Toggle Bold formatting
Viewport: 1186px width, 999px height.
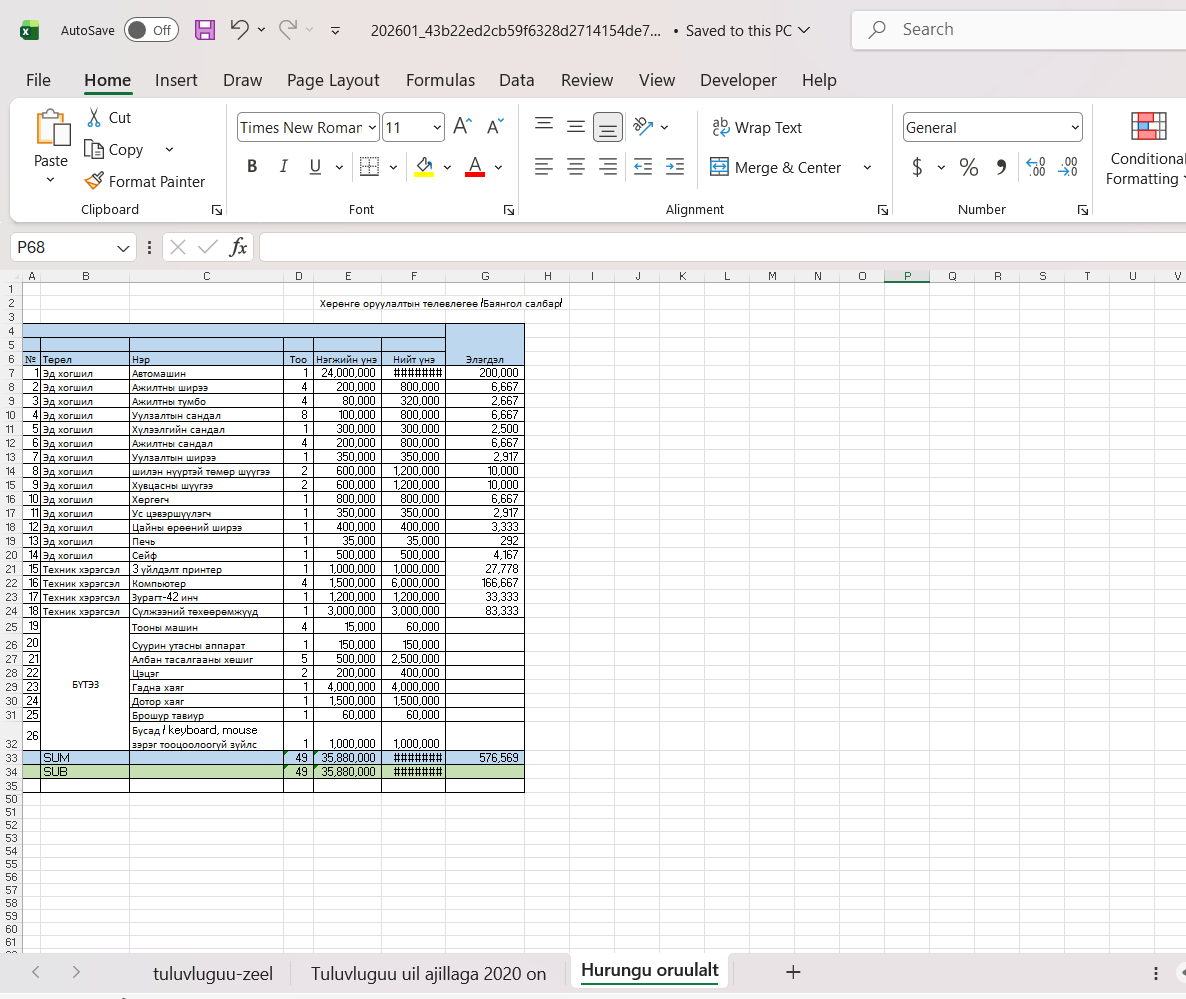[252, 167]
